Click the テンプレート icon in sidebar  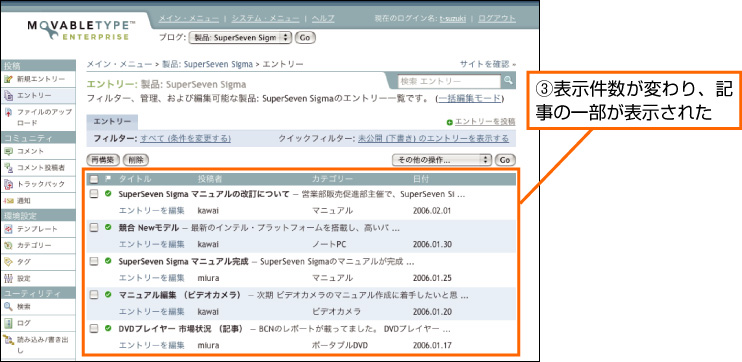pyautogui.click(x=8, y=229)
